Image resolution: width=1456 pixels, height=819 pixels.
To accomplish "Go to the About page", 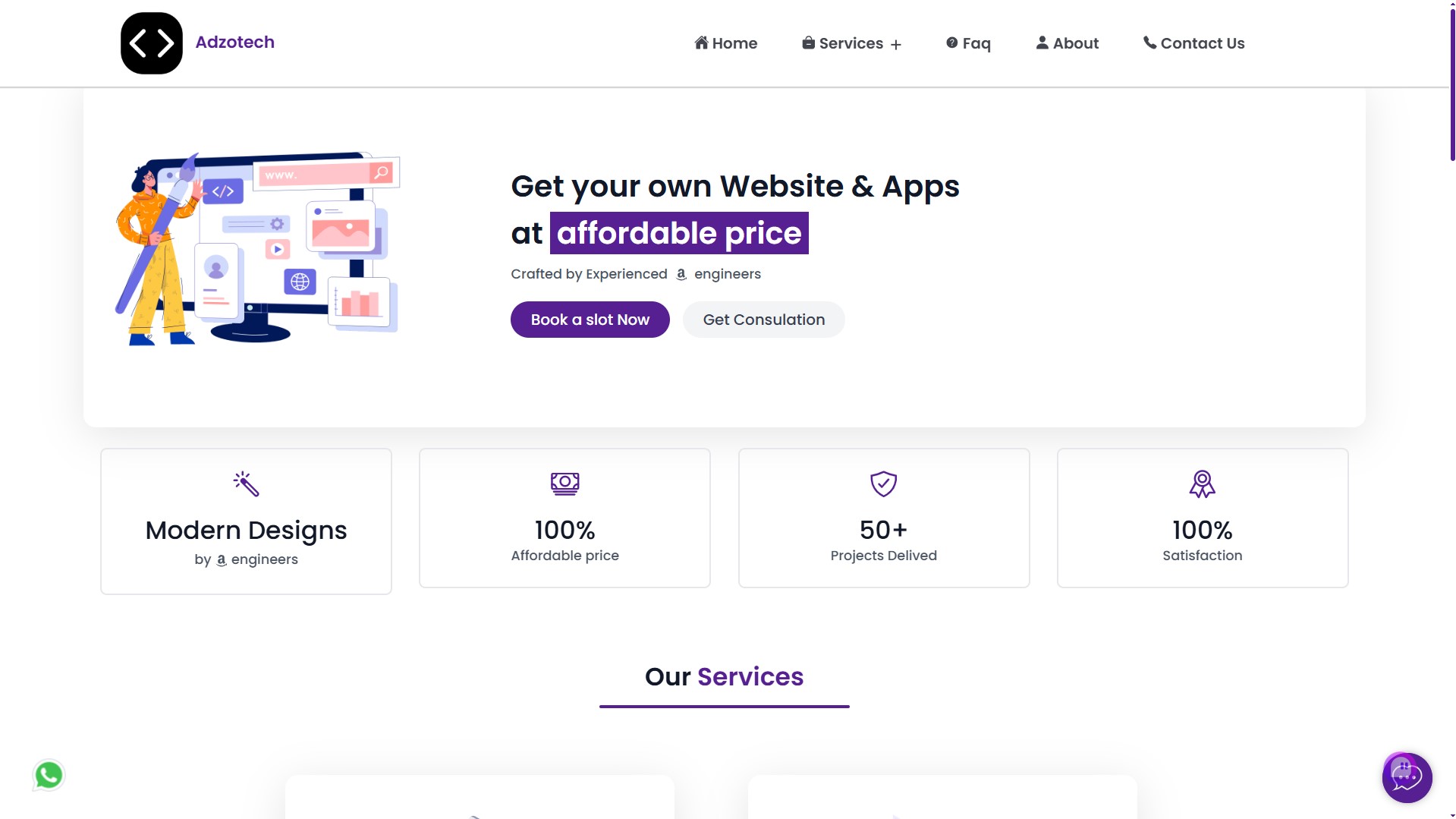I will (1067, 43).
